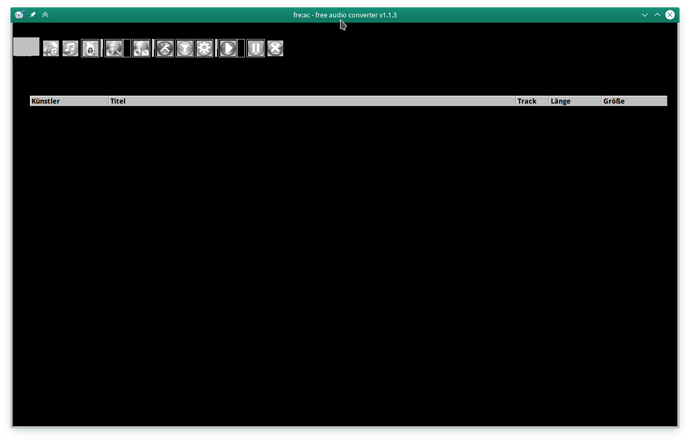The width and height of the screenshot is (690, 441).
Task: Click the Größe column header
Action: [634, 101]
